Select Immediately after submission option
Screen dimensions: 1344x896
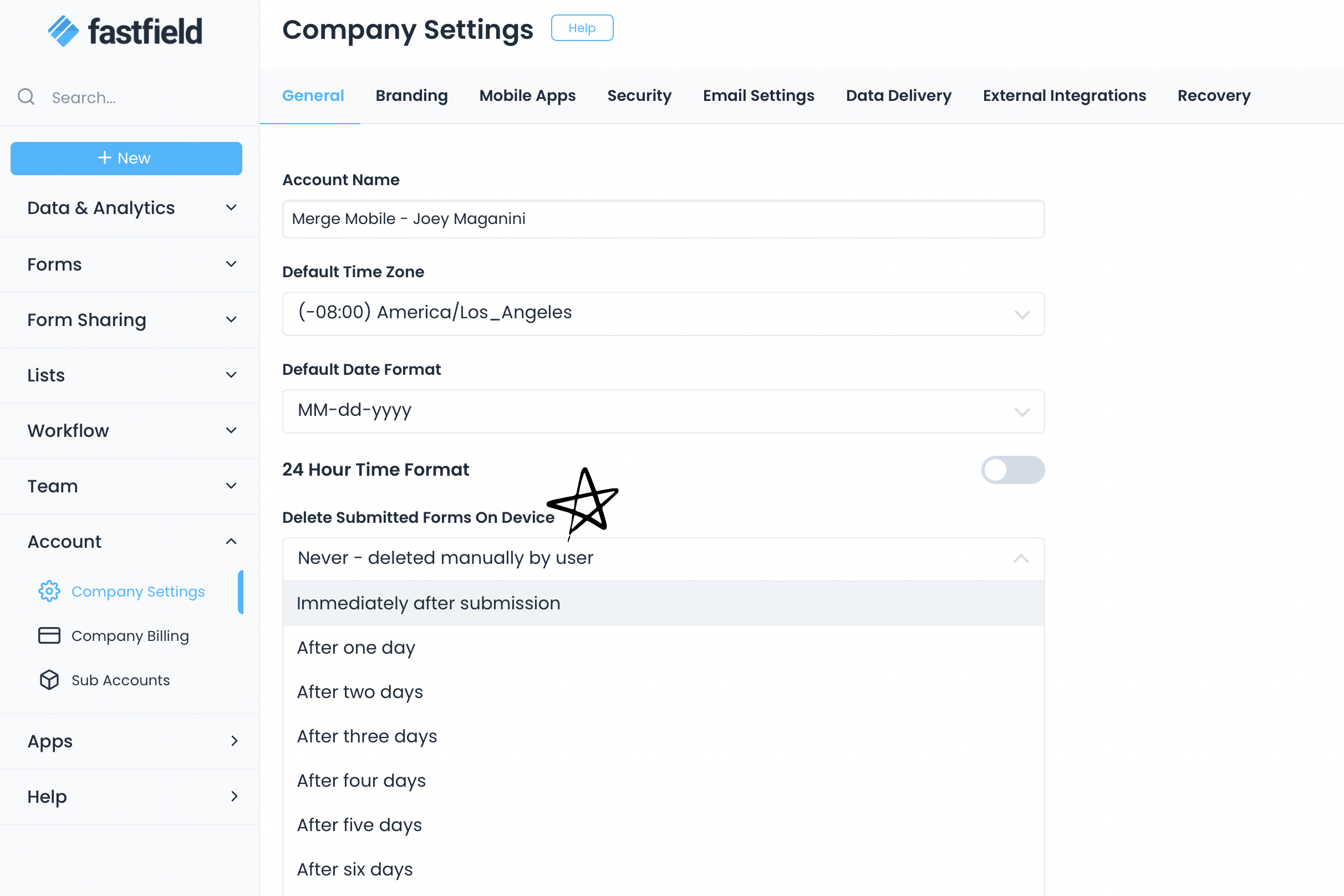pos(429,603)
